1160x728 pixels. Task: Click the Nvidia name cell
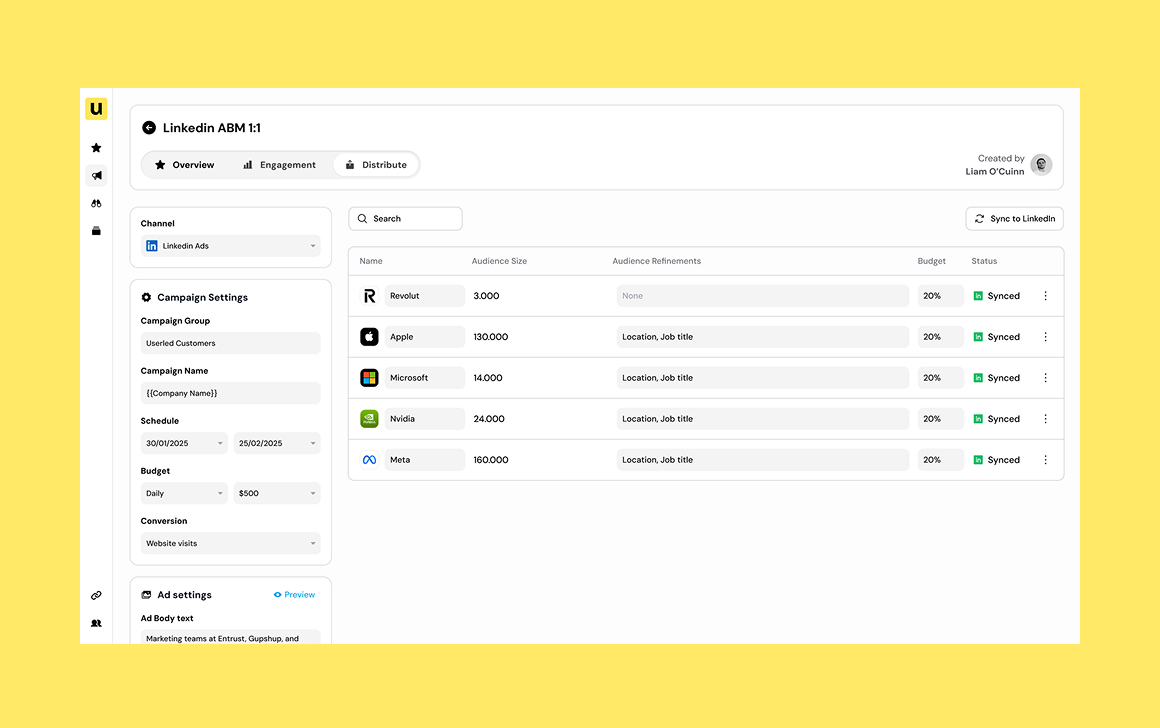[425, 419]
